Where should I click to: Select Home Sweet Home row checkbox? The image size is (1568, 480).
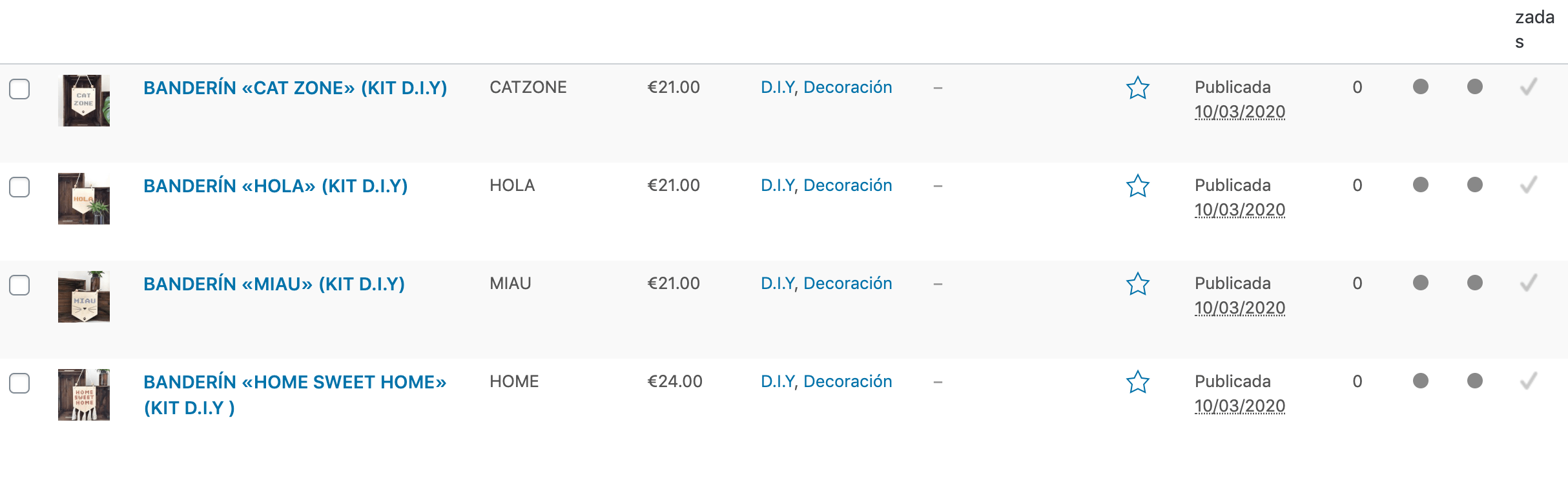[x=19, y=383]
